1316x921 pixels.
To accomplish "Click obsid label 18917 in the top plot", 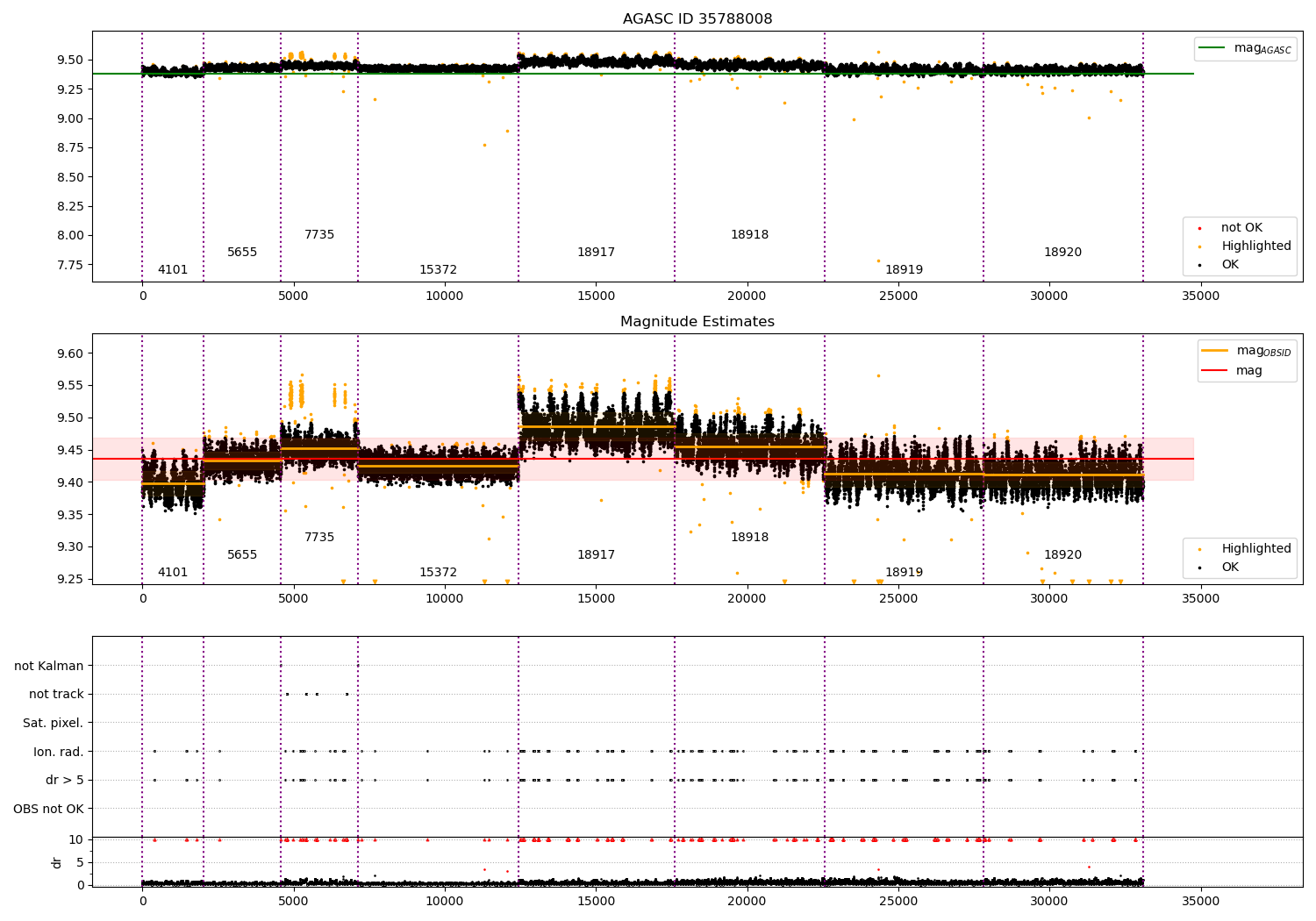I will (x=596, y=253).
